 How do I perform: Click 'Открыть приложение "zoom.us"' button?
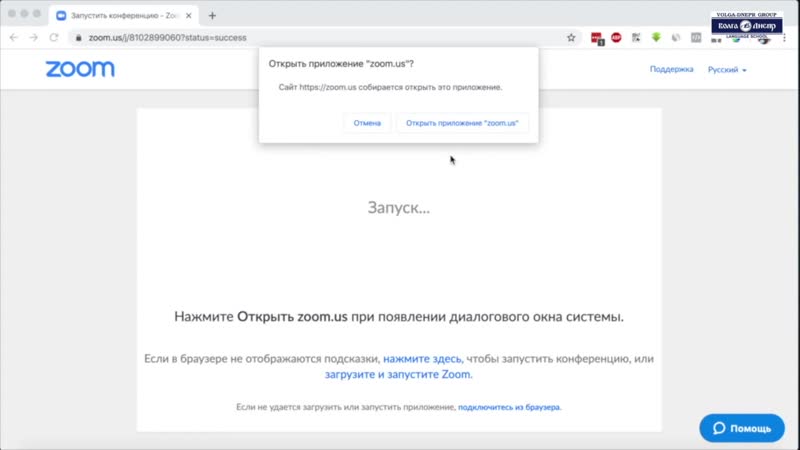pos(462,123)
